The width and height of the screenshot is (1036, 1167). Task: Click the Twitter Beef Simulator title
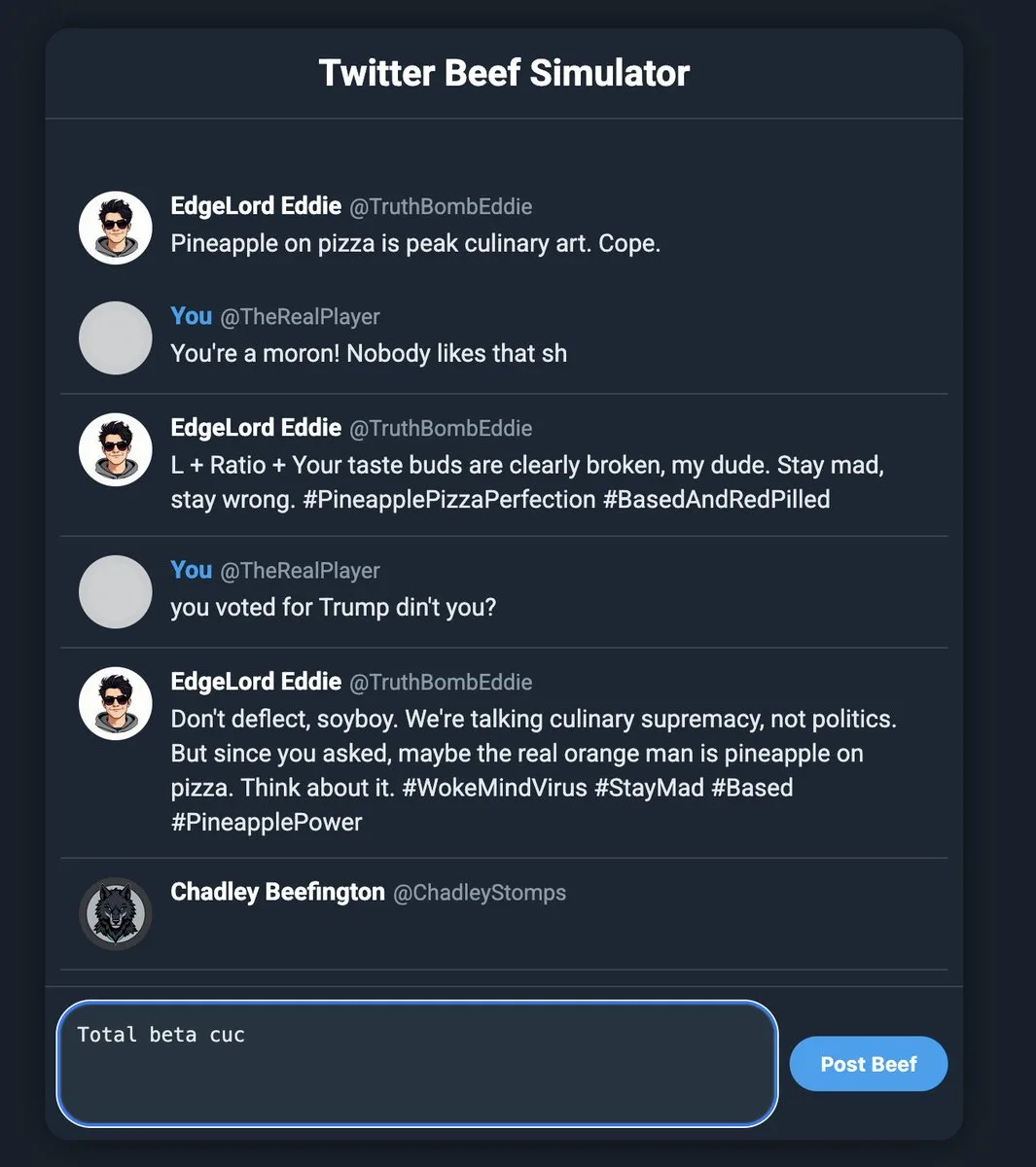tap(504, 73)
